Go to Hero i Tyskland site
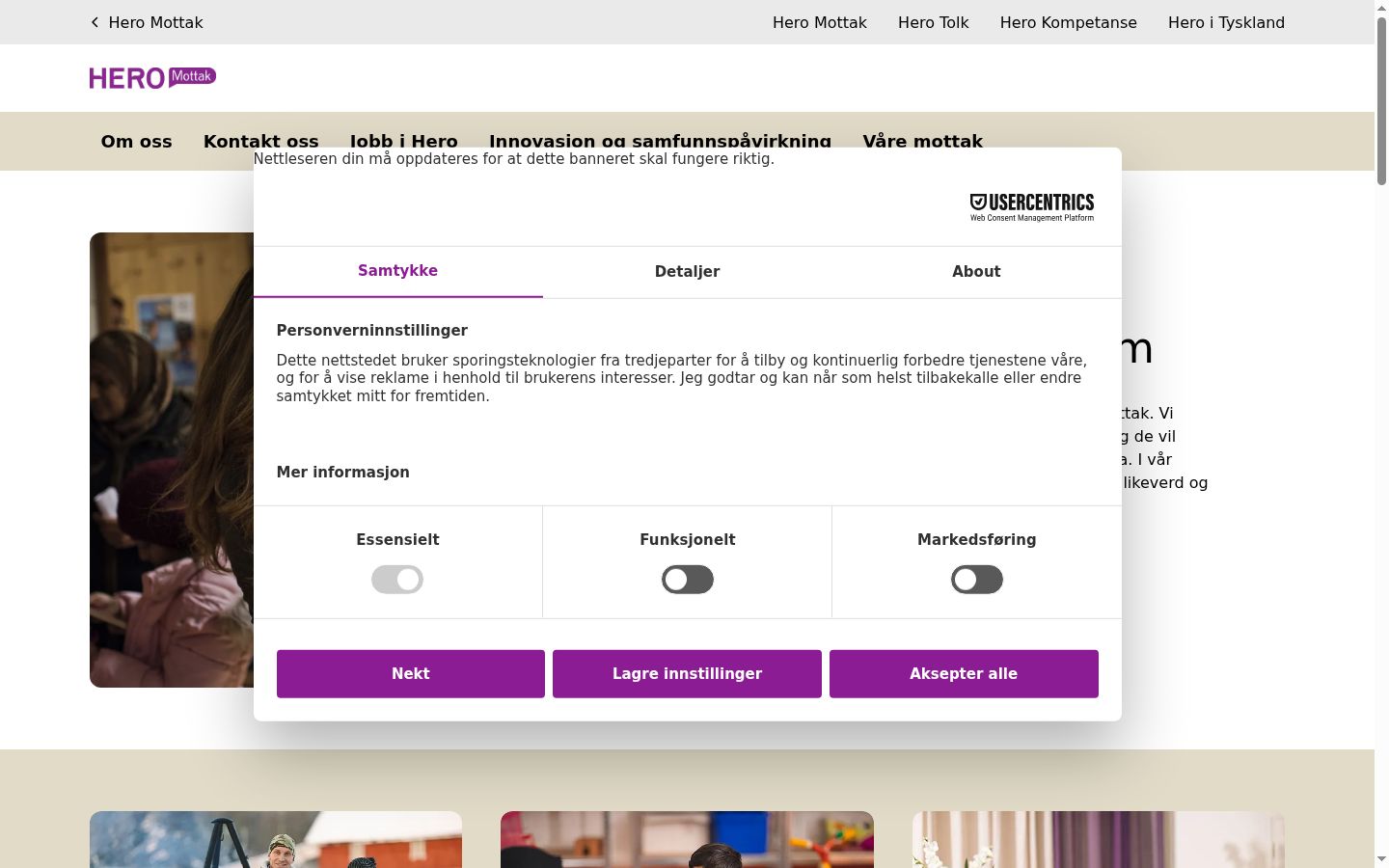This screenshot has width=1389, height=868. 1226,22
